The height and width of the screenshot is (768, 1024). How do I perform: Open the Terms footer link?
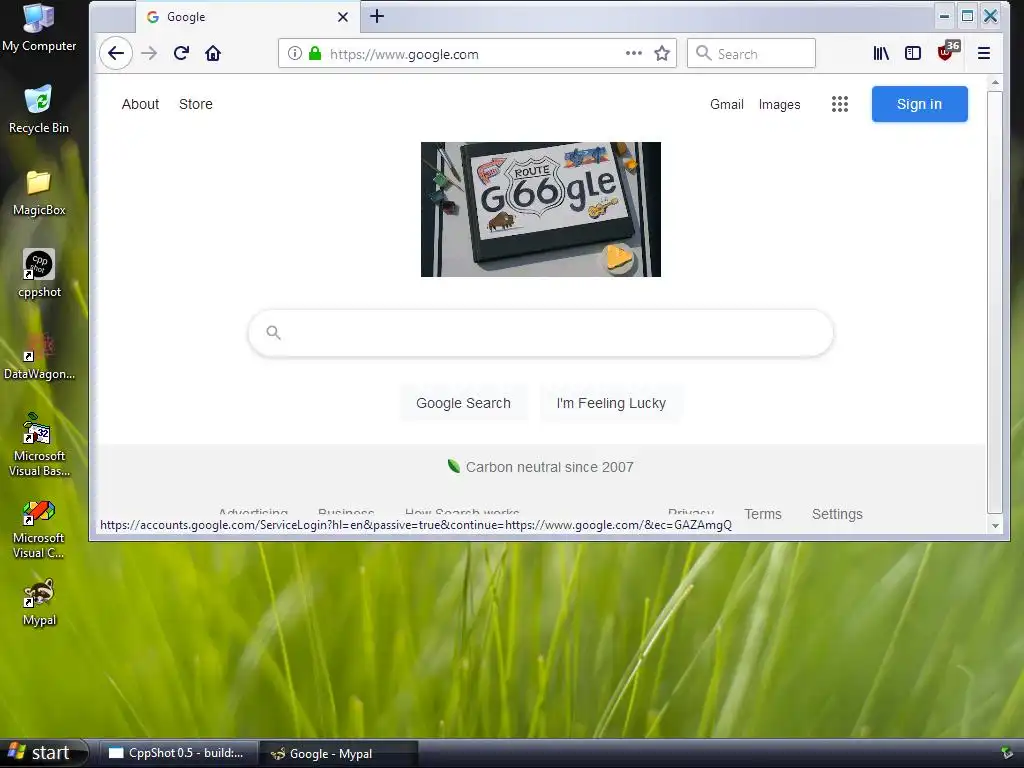point(763,514)
